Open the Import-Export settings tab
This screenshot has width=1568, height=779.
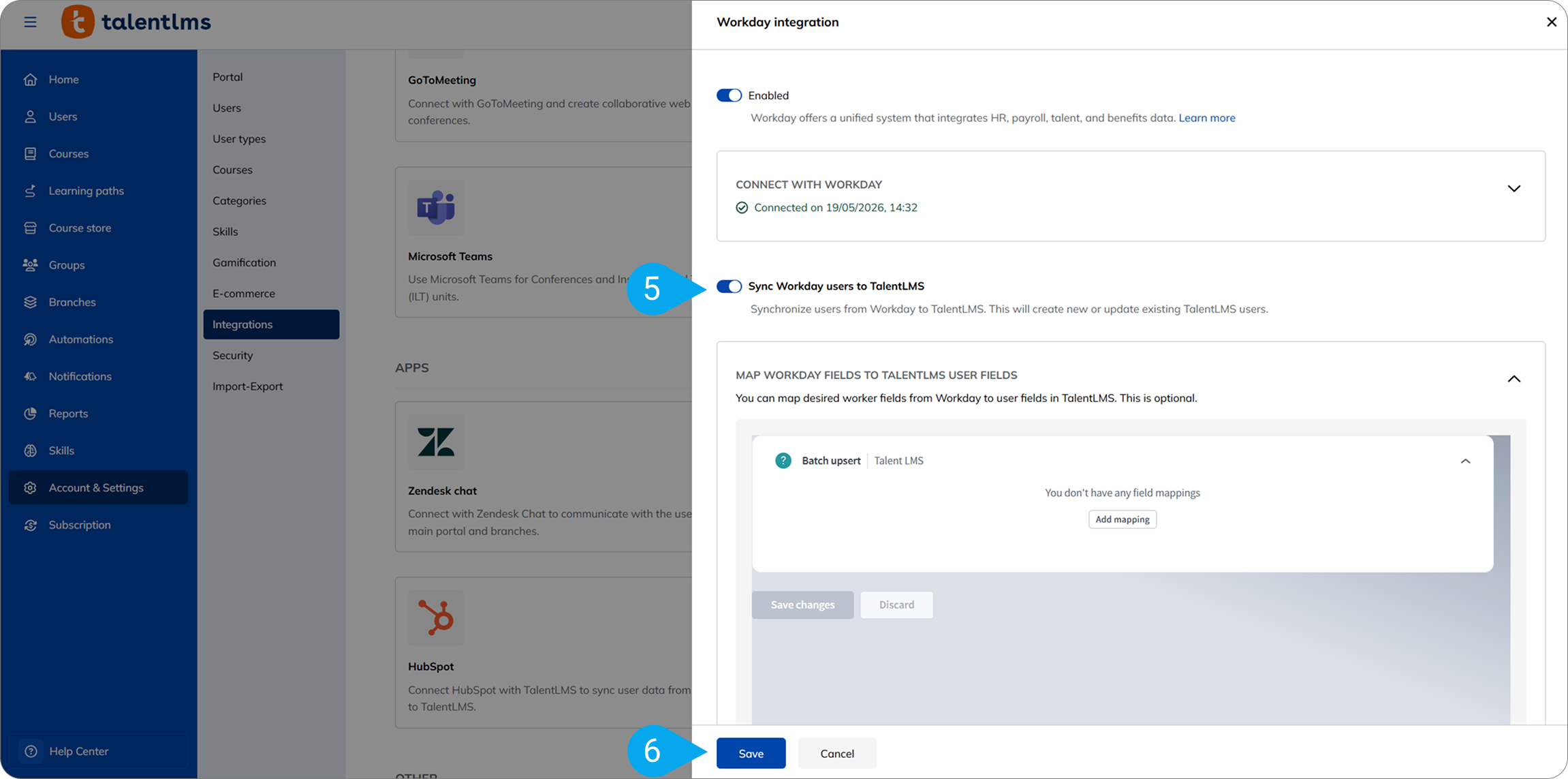pos(247,386)
